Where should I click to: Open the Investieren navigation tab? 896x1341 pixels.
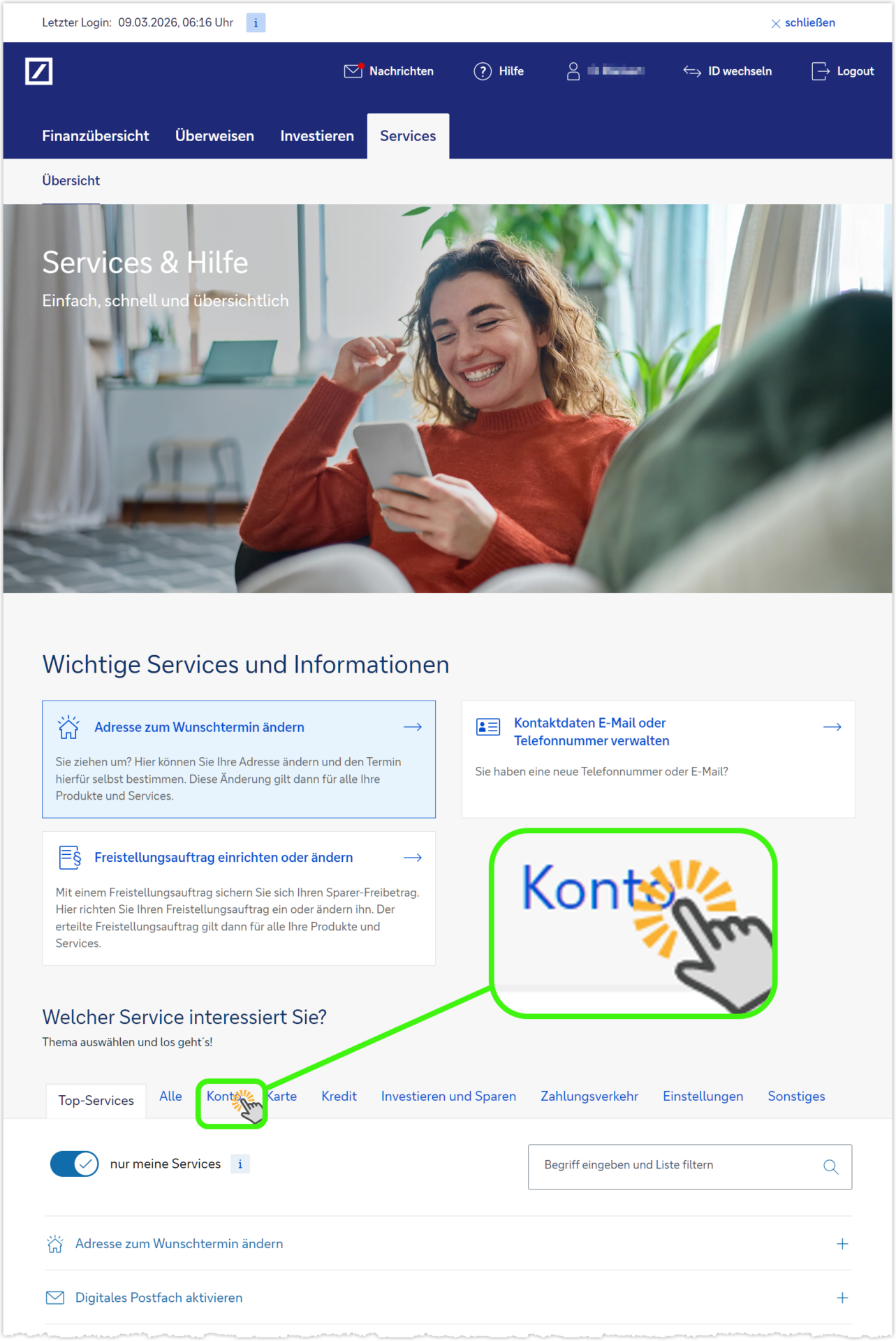click(317, 136)
